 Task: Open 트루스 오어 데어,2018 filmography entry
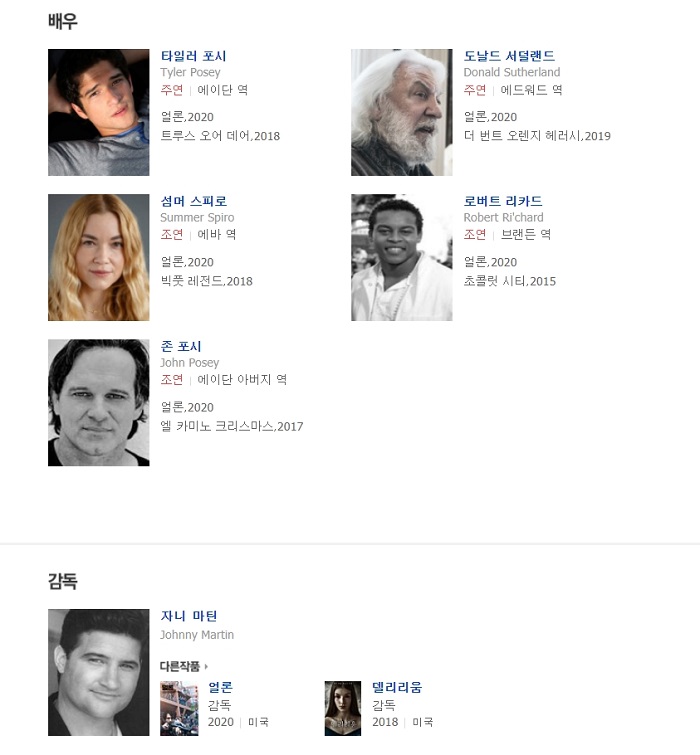220,136
